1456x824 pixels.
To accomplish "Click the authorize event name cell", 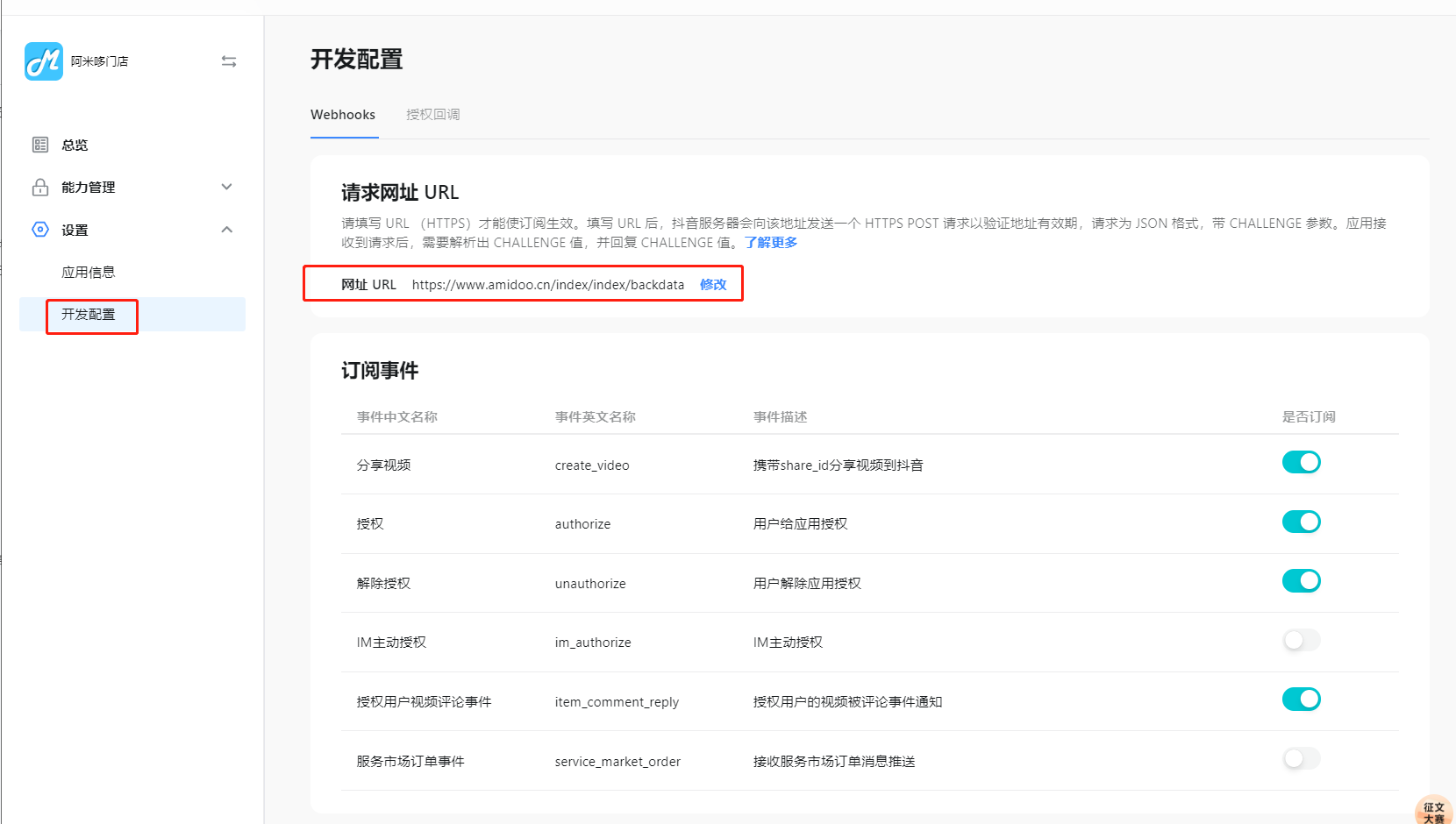I will pyautogui.click(x=583, y=524).
